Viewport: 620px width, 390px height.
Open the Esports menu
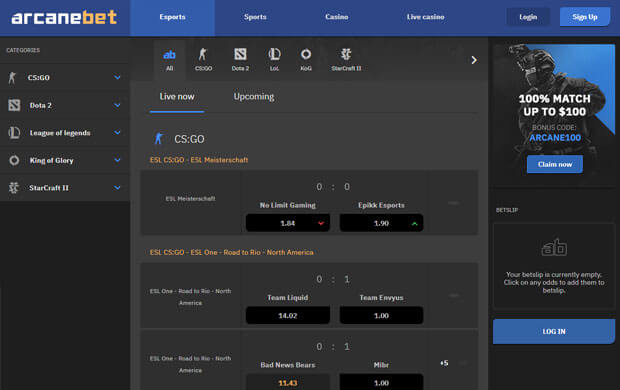tap(172, 18)
